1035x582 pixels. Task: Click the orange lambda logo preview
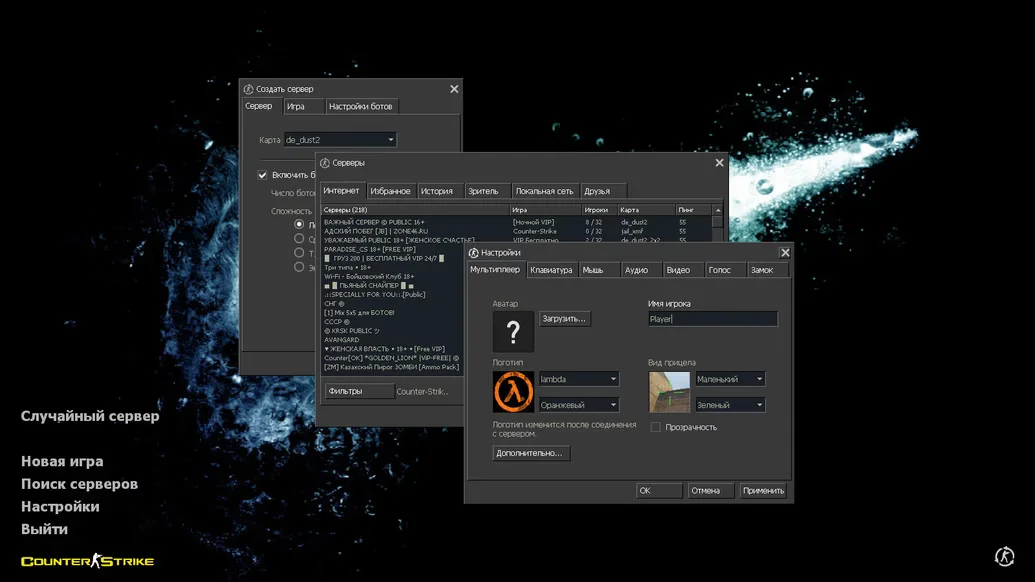click(x=513, y=392)
